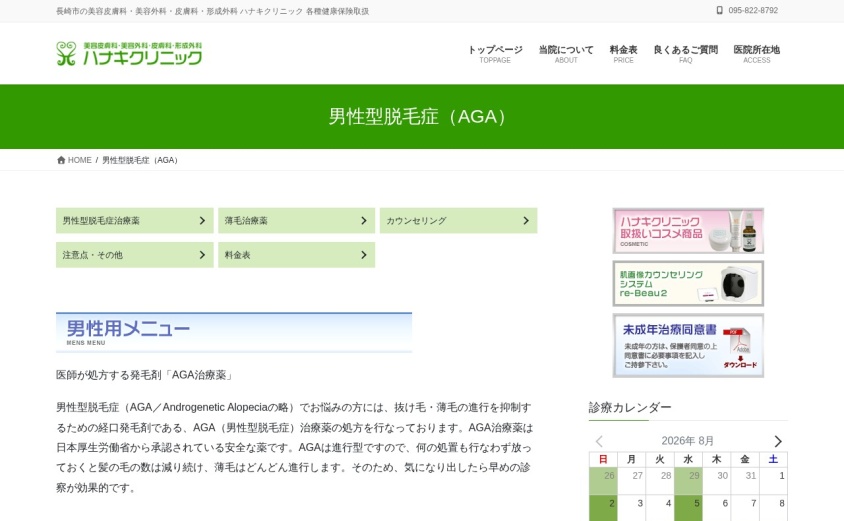Screen dimensions: 844x521
Task: Open 良くあるご質問 FAQ menu item
Action: [x=686, y=54]
